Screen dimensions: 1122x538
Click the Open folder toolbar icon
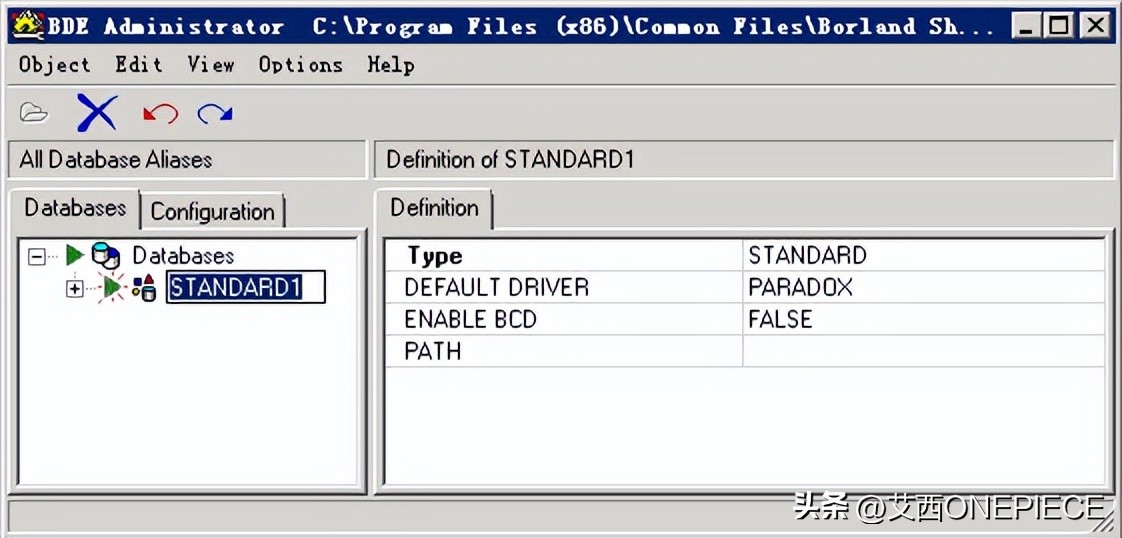pos(34,113)
